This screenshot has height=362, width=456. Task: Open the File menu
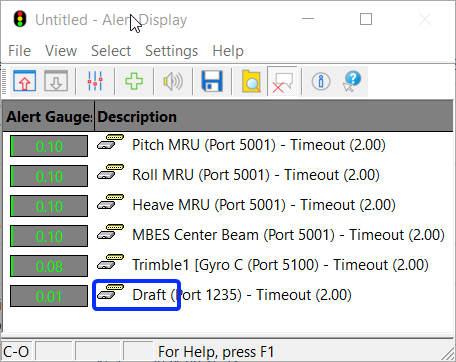pyautogui.click(x=19, y=51)
